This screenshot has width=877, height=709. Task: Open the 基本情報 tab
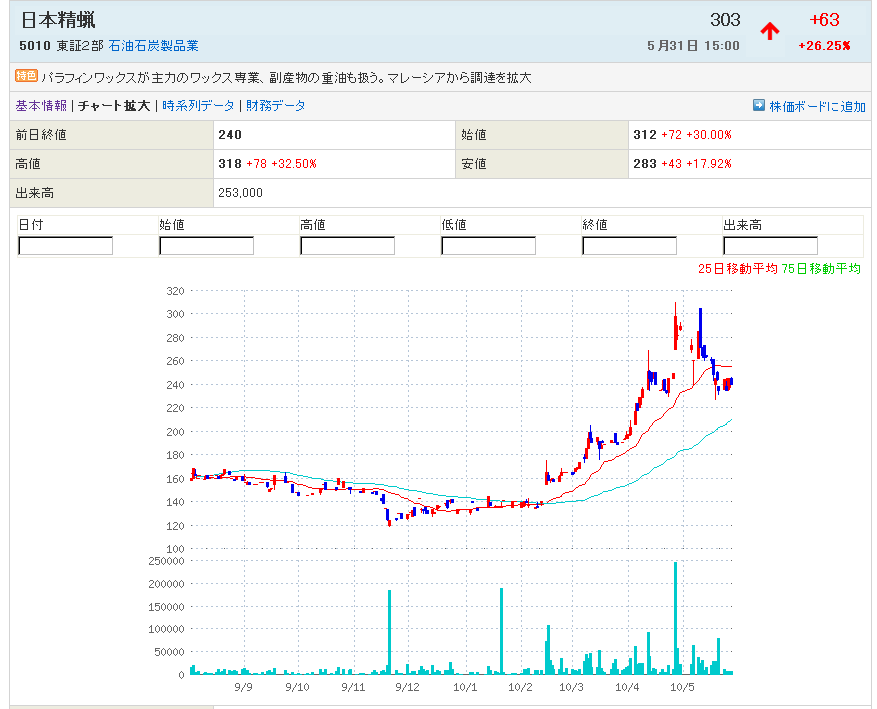pos(41,105)
